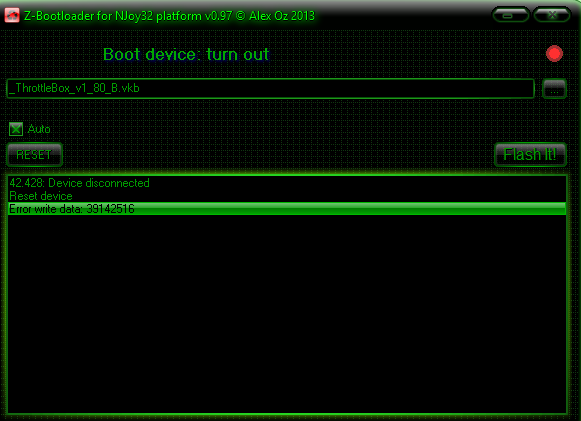Start flashing with Flash It! button
Image resolution: width=581 pixels, height=421 pixels.
(530, 155)
